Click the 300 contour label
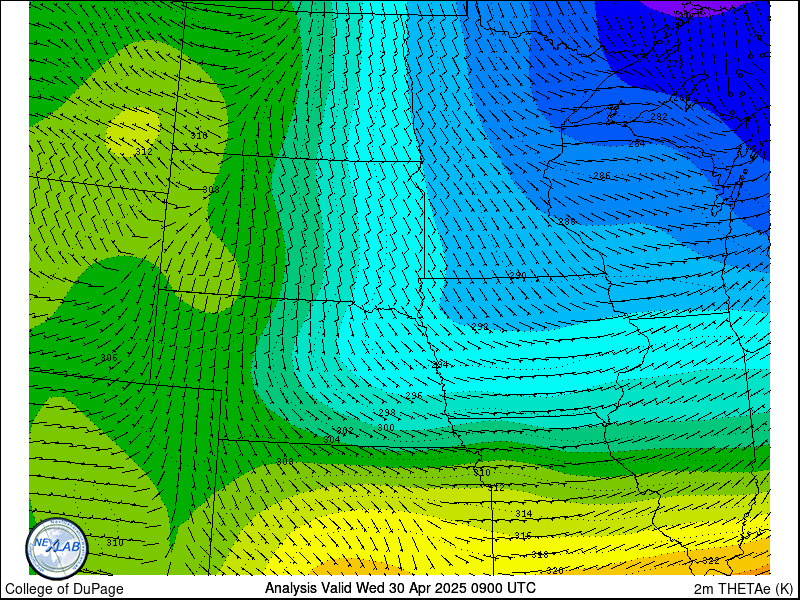The width and height of the screenshot is (800, 600). click(x=386, y=428)
